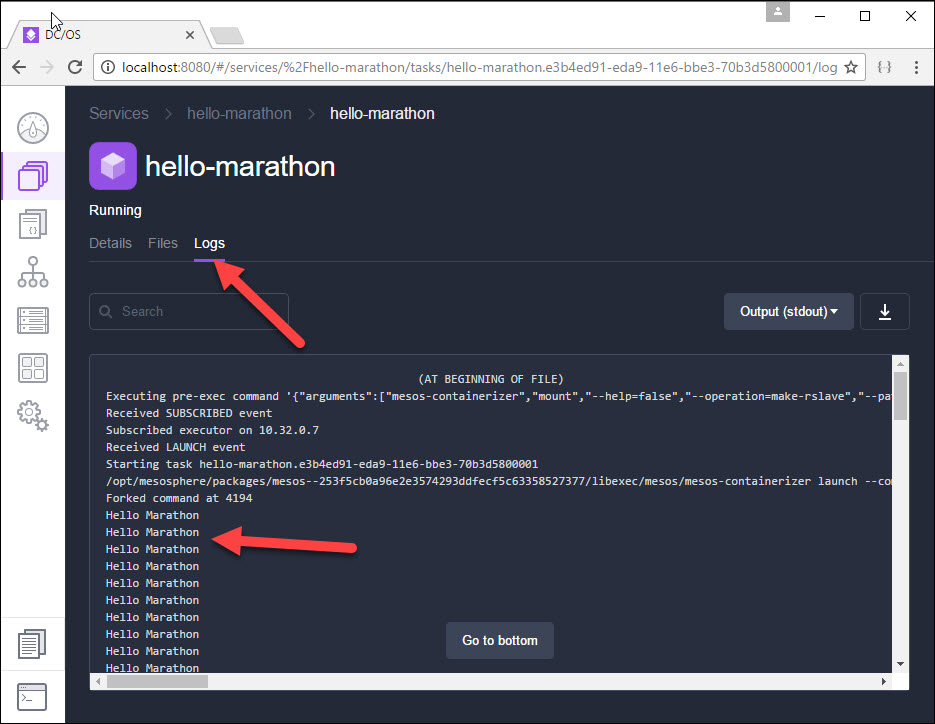Image resolution: width=935 pixels, height=724 pixels.
Task: Click the Go to bottom button
Action: (x=500, y=641)
